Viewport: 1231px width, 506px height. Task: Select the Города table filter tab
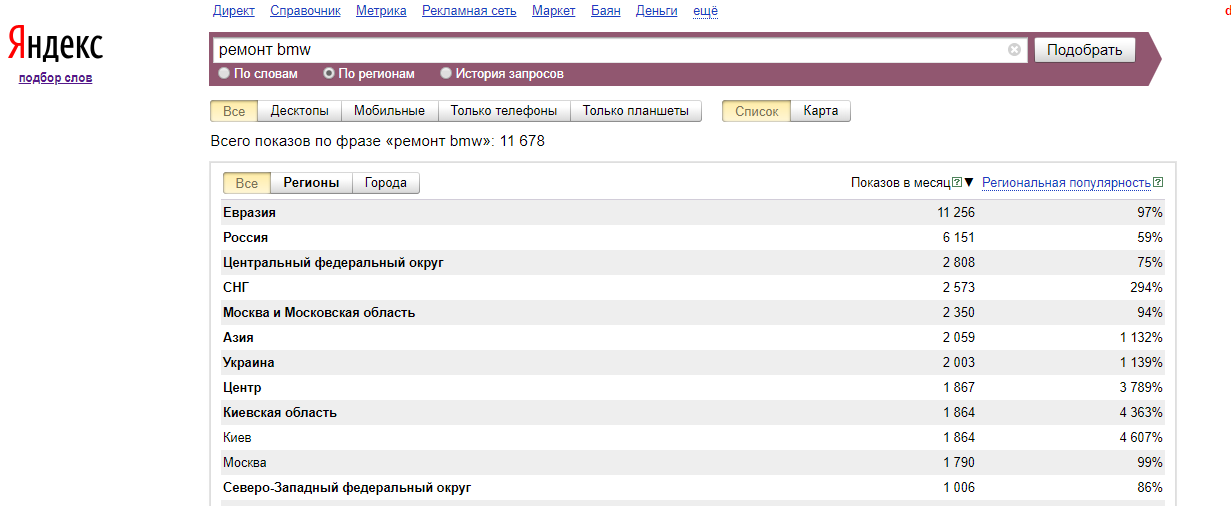[385, 183]
